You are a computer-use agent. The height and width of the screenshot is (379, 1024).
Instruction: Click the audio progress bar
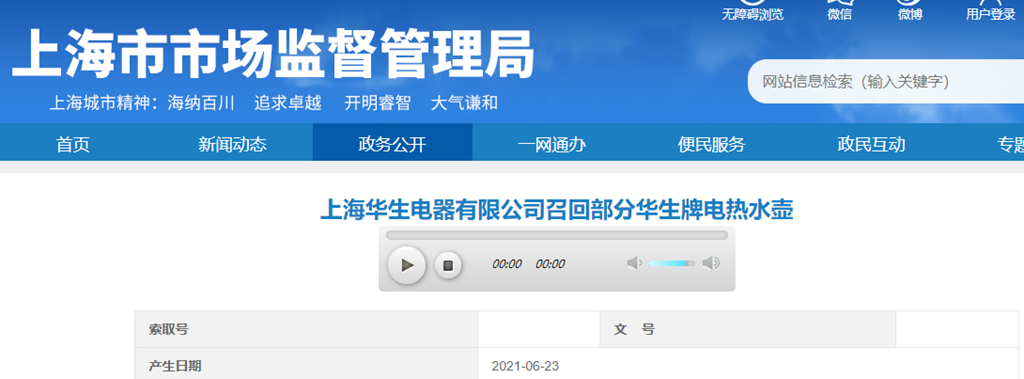556,235
